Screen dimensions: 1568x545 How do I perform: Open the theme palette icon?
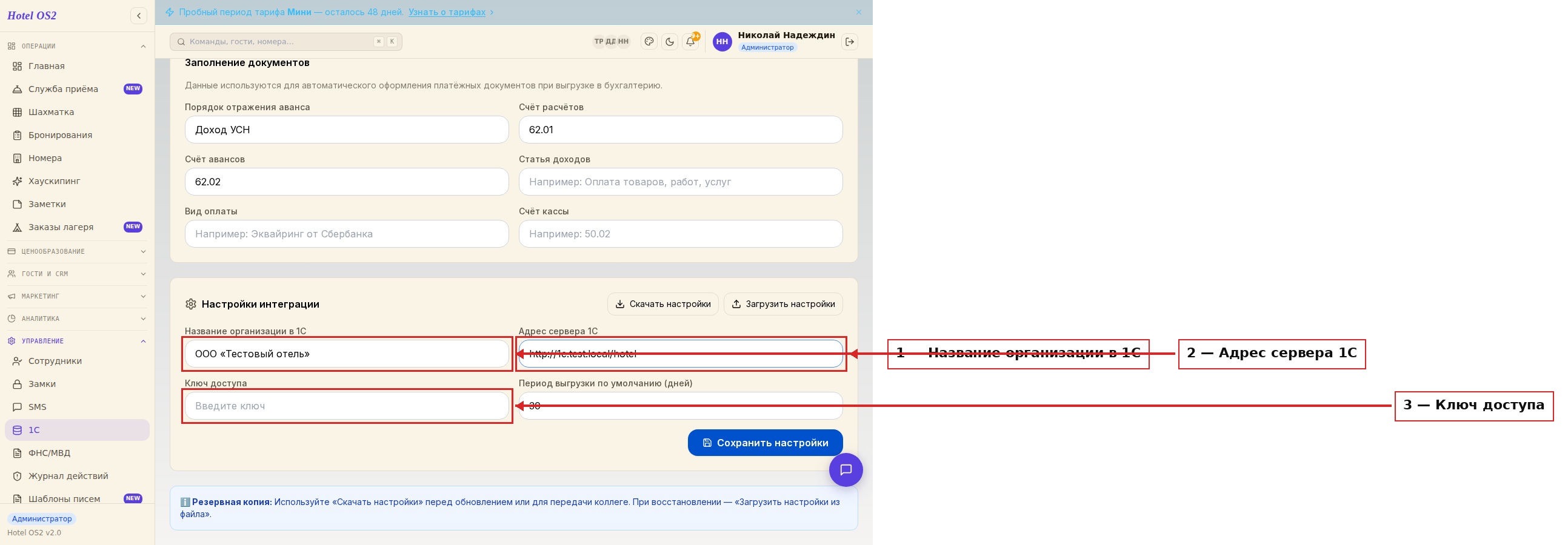[x=649, y=41]
